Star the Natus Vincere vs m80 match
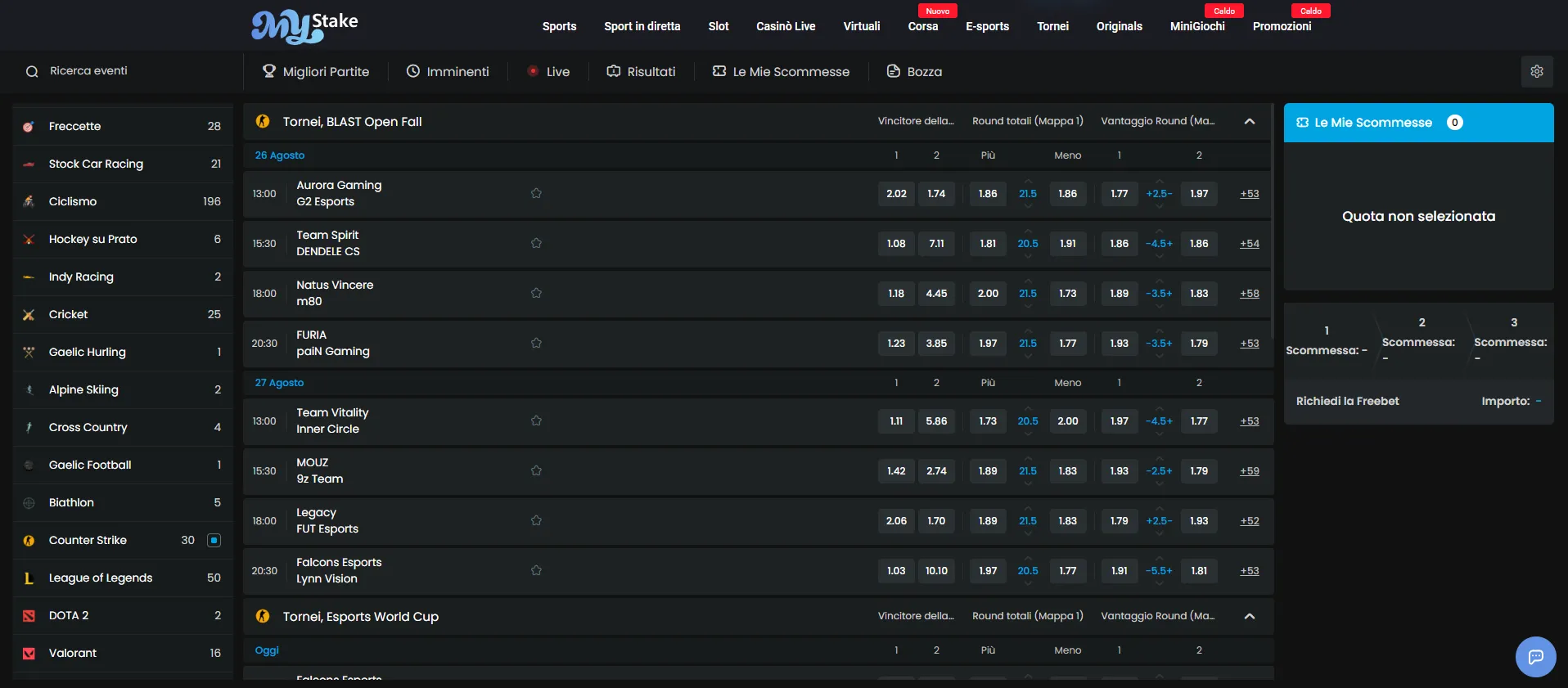The height and width of the screenshot is (688, 1568). [536, 294]
